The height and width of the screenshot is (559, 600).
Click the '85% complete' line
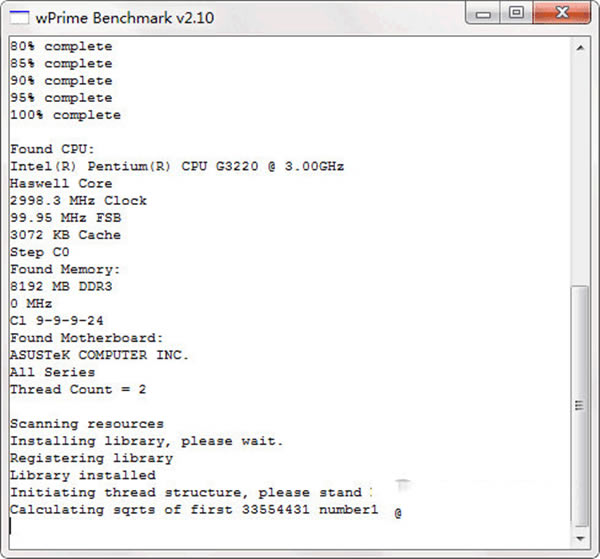coord(61,64)
